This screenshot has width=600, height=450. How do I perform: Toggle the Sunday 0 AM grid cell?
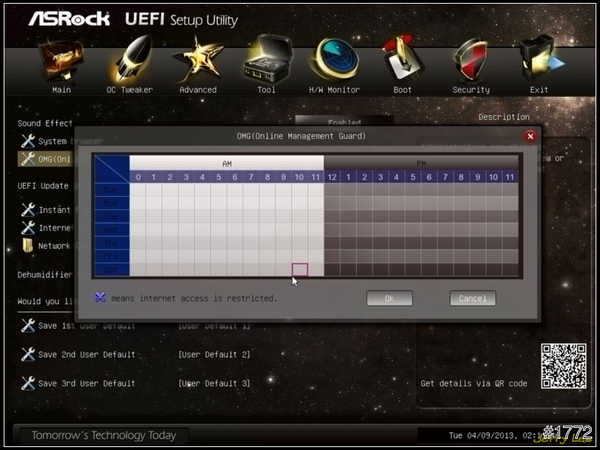click(138, 189)
